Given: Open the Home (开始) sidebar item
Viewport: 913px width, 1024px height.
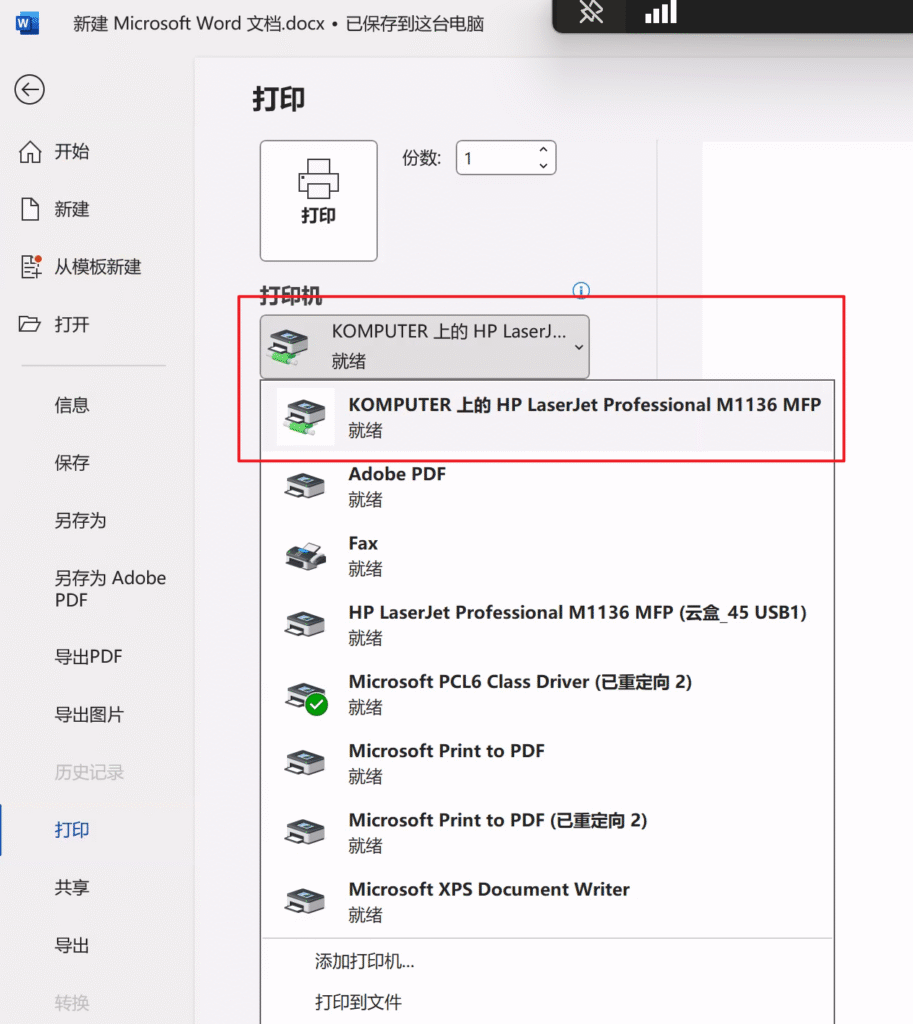Looking at the screenshot, I should [71, 151].
